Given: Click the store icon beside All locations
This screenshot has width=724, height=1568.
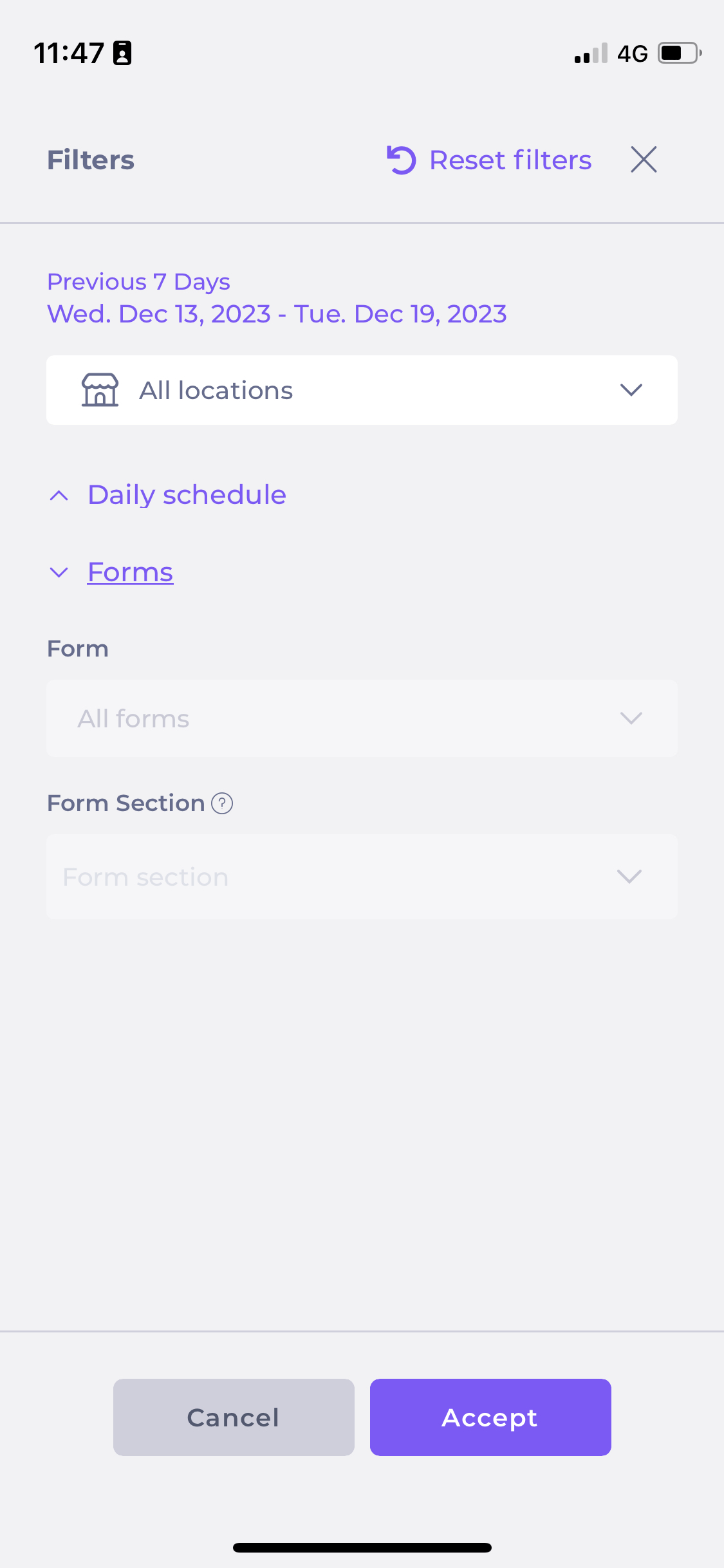Looking at the screenshot, I should [x=100, y=390].
